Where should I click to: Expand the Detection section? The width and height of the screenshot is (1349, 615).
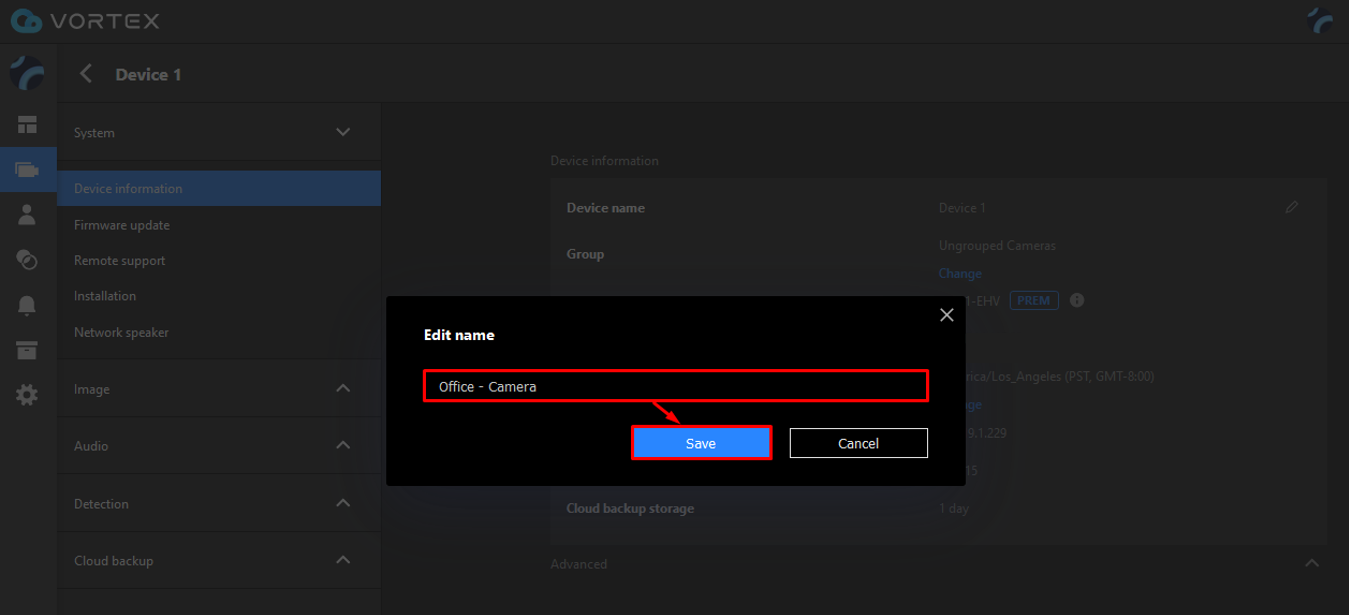tap(343, 504)
